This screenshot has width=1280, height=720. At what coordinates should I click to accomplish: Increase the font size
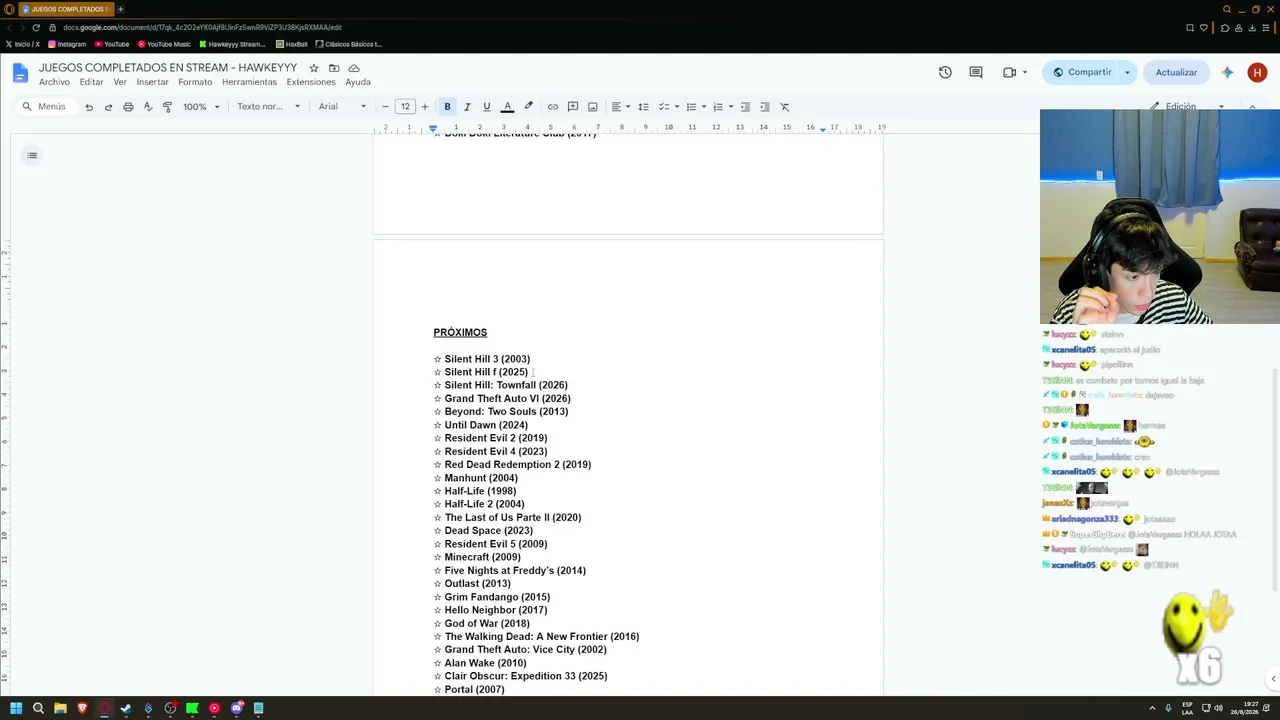click(x=425, y=107)
